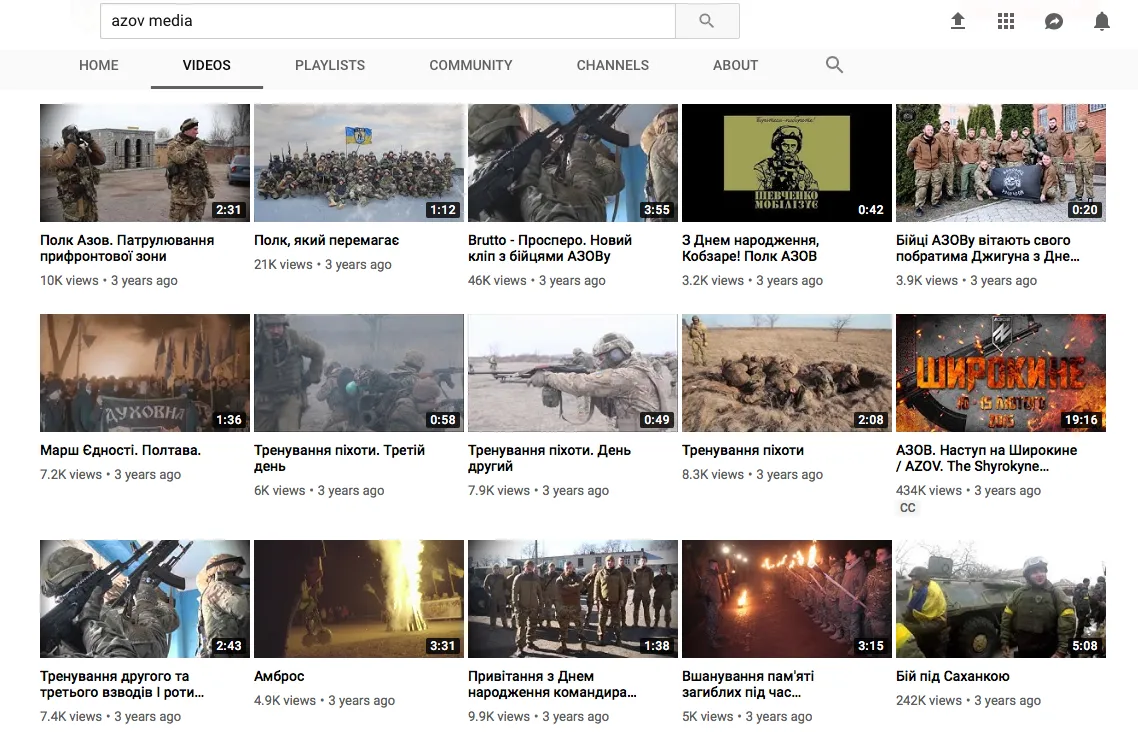Open title 'Привітання з Днем народження командира'

552,684
